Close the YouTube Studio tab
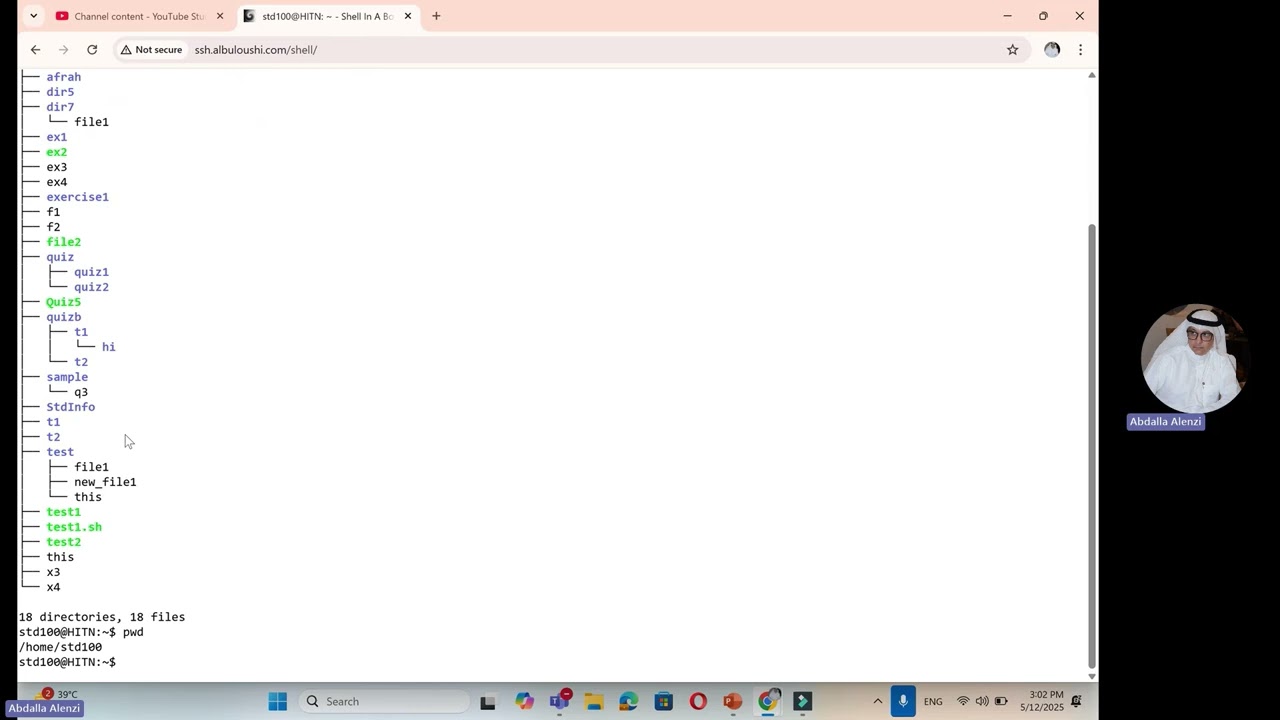Viewport: 1280px width, 720px height. coord(220,16)
